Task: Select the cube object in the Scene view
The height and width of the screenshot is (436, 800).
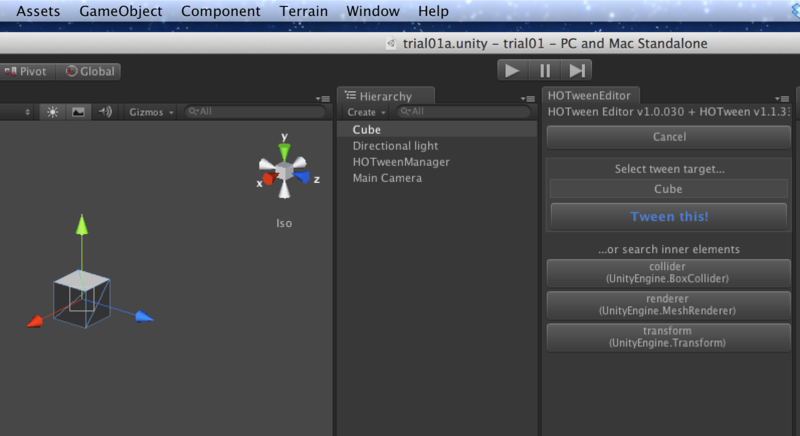Action: [x=82, y=298]
